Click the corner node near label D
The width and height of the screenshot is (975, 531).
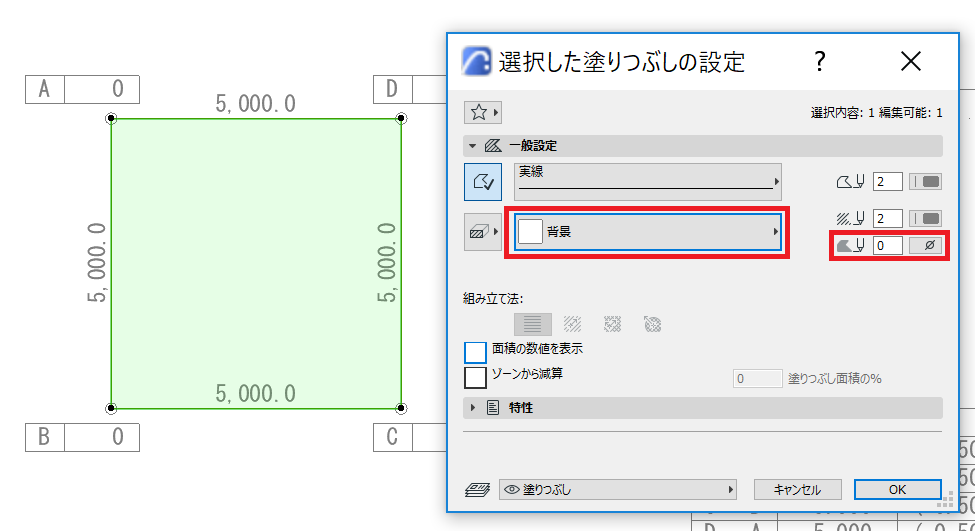click(x=401, y=118)
